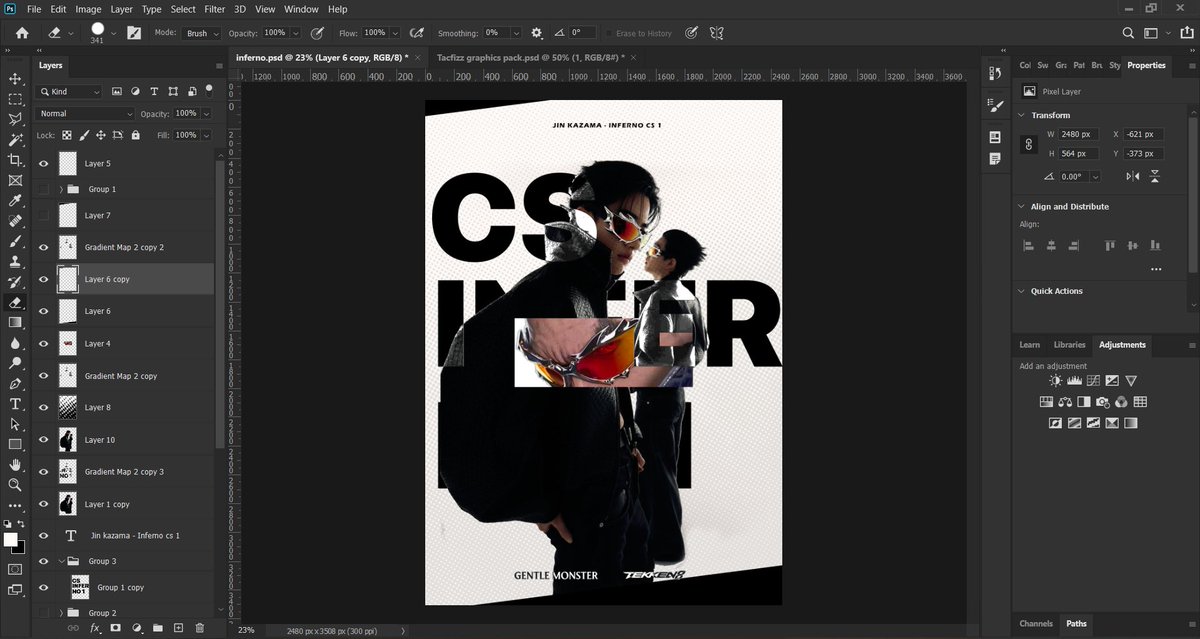Click the search magnifier icon top right
Screen dimensions: 1200x639
[x=1129, y=33]
